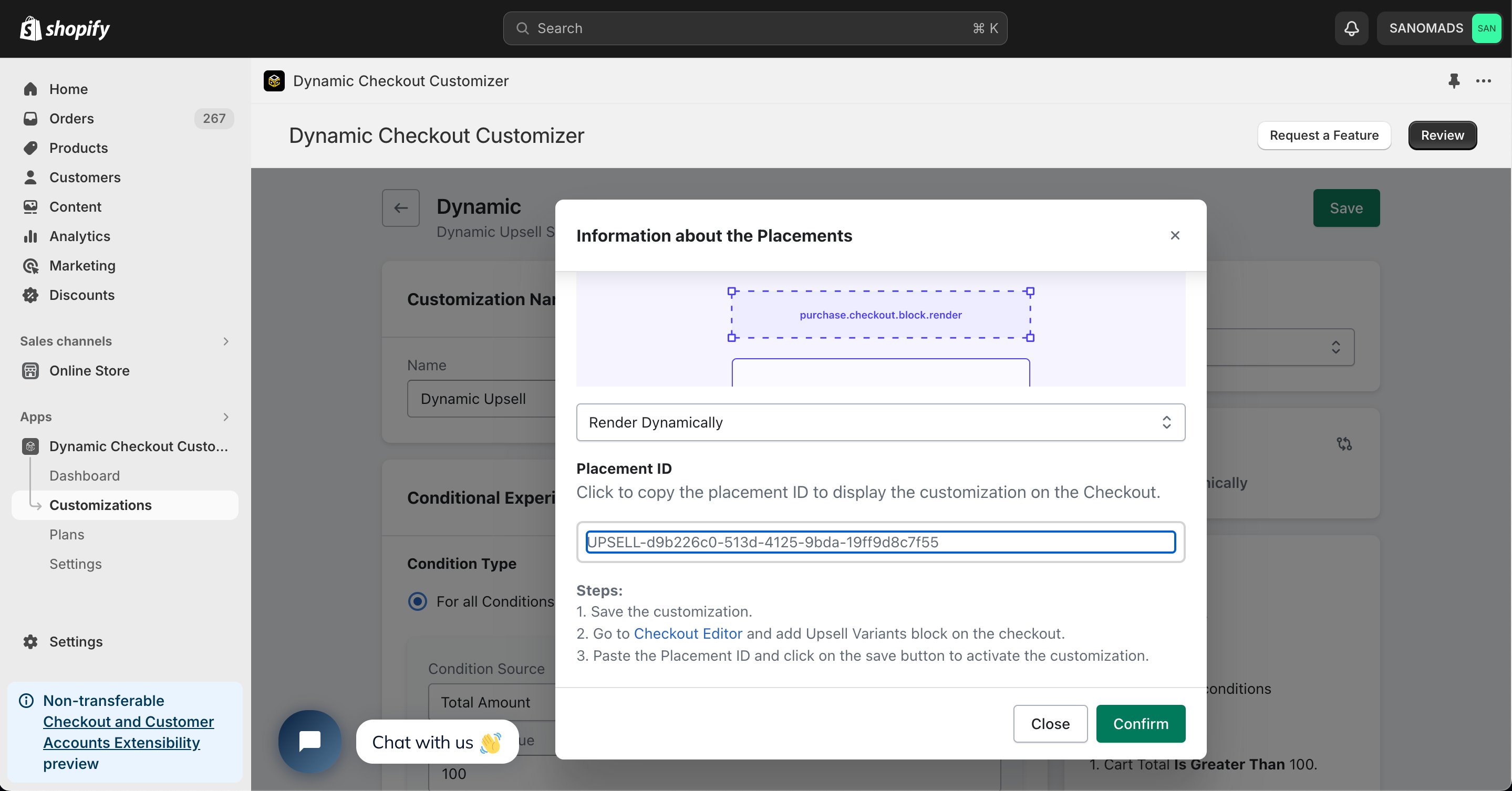Open the Checkout Editor link

pyautogui.click(x=688, y=633)
